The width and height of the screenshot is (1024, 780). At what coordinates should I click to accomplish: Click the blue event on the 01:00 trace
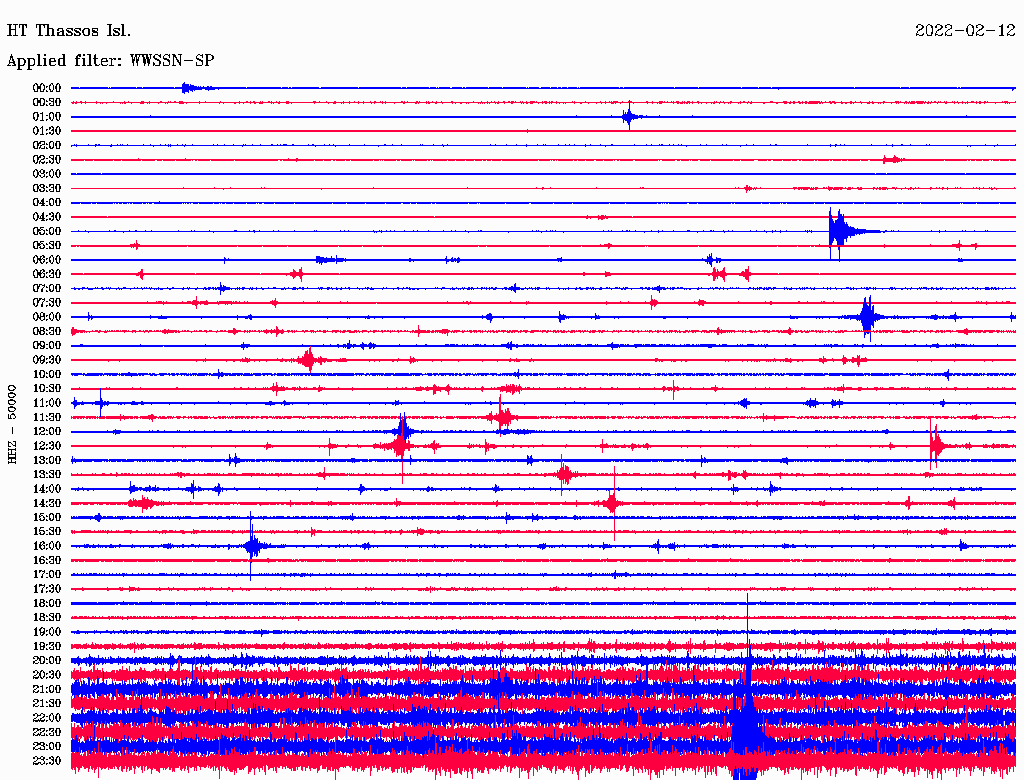point(630,117)
